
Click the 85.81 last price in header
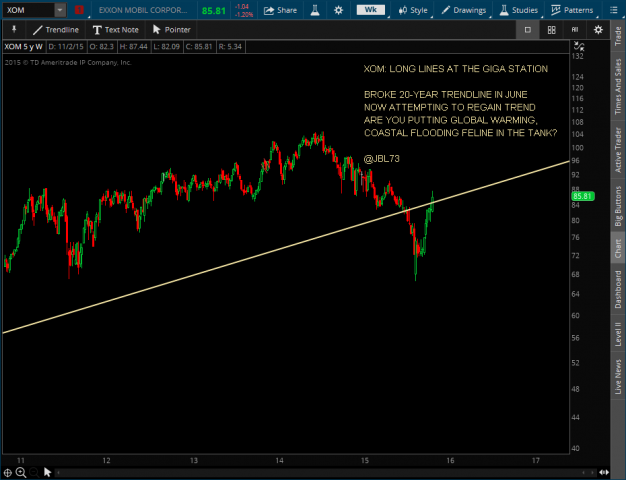click(214, 11)
